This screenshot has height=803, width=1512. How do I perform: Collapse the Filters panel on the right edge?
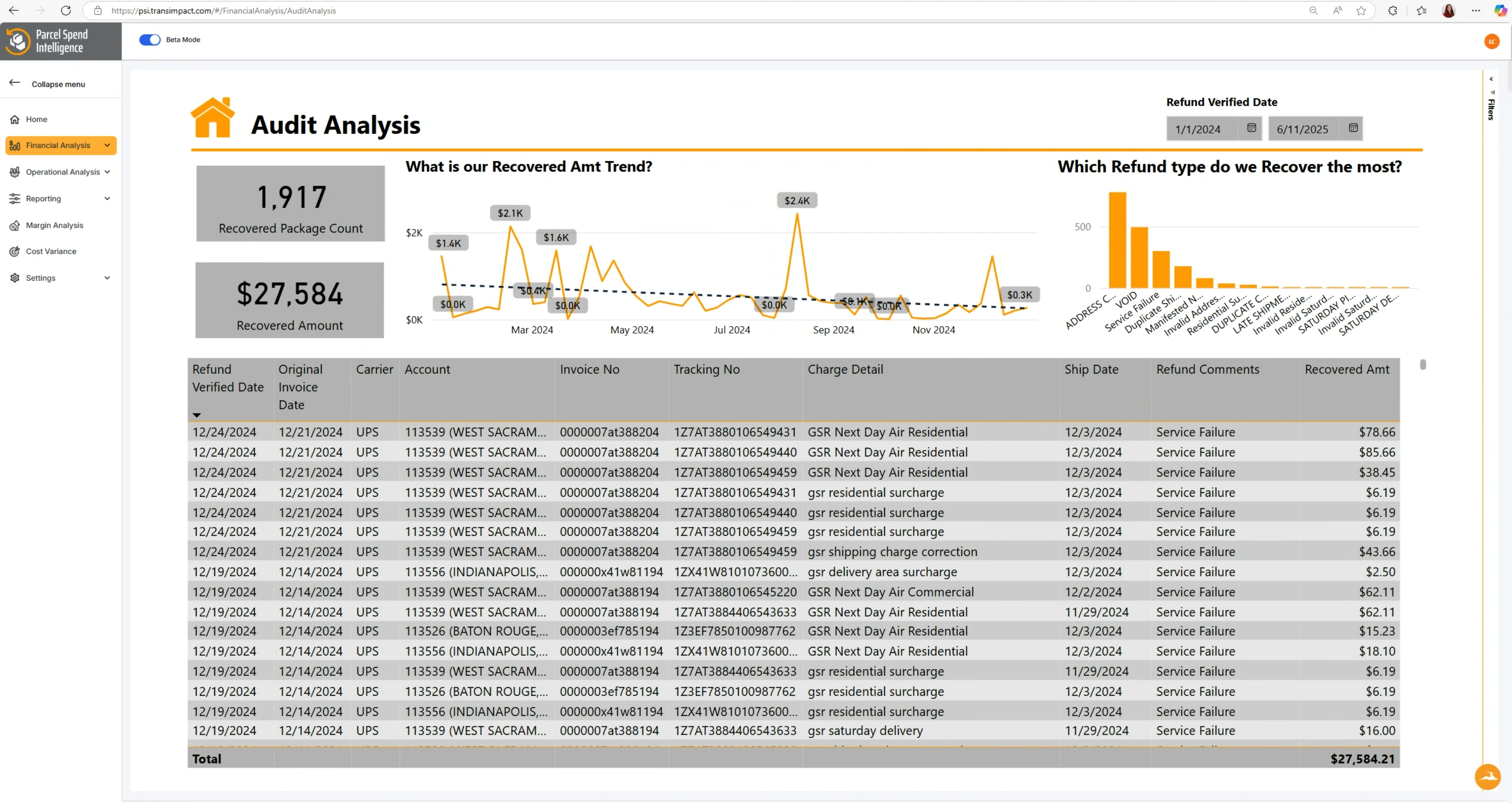[1491, 79]
